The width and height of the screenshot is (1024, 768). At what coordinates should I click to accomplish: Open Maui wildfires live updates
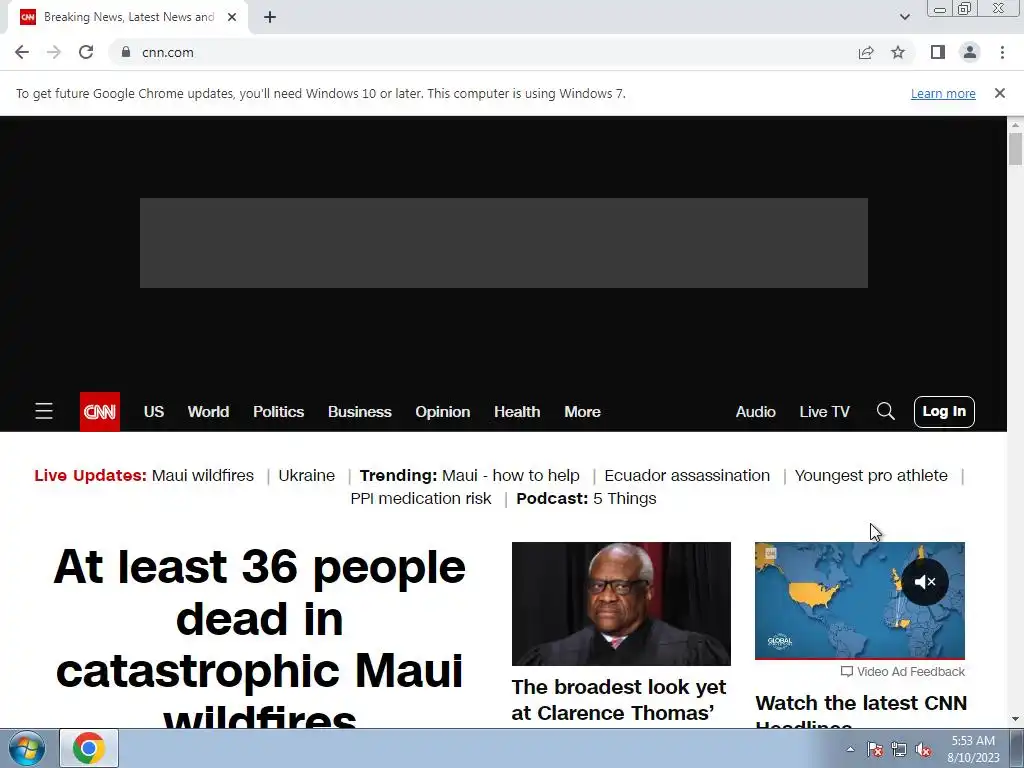(202, 475)
